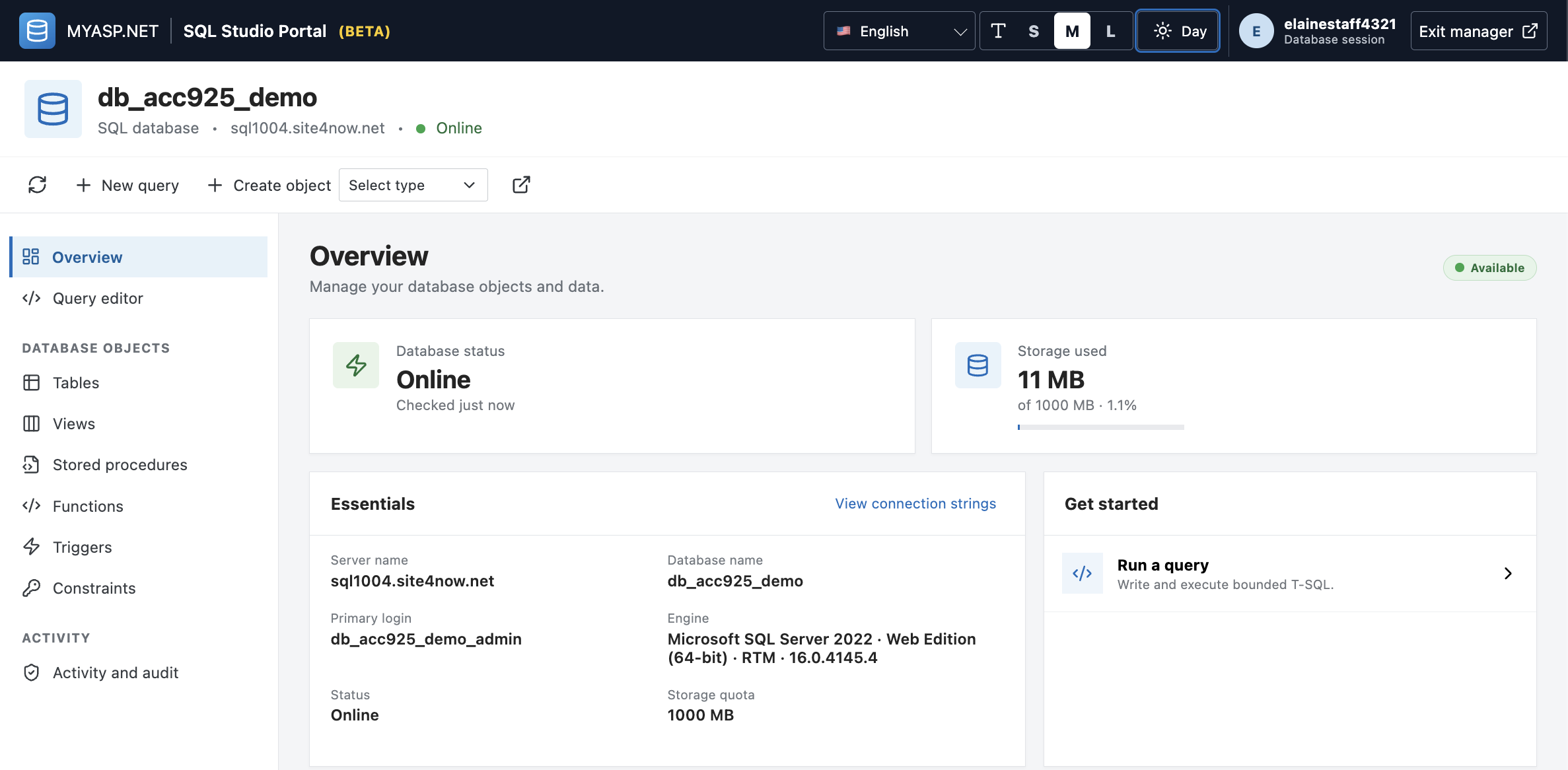
Task: Click the server name value sql1004.site4now.net in Essentials
Action: coord(412,581)
